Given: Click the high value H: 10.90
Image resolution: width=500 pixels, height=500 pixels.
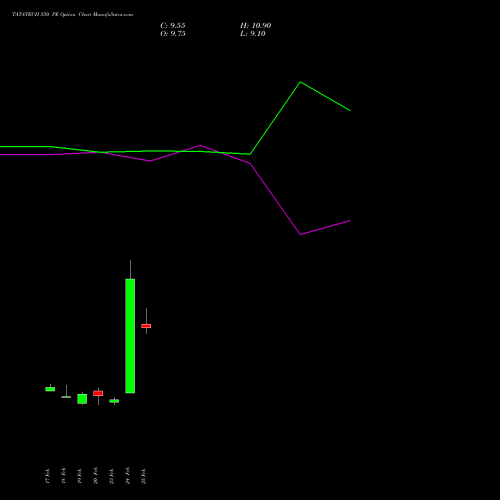Looking at the screenshot, I should point(255,26).
